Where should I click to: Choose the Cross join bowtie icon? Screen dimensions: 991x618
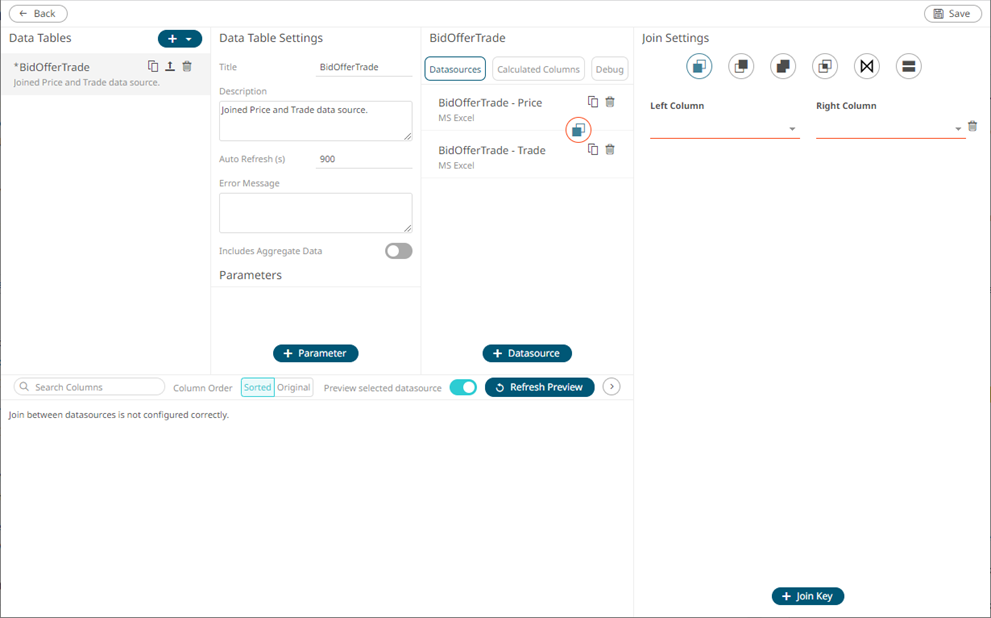(866, 67)
